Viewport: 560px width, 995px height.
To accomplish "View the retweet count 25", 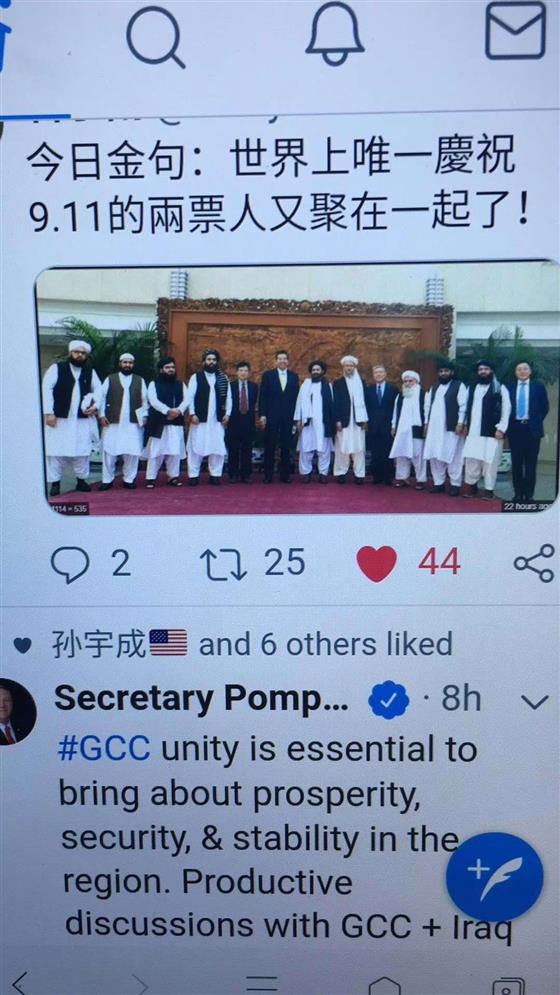I will click(284, 562).
